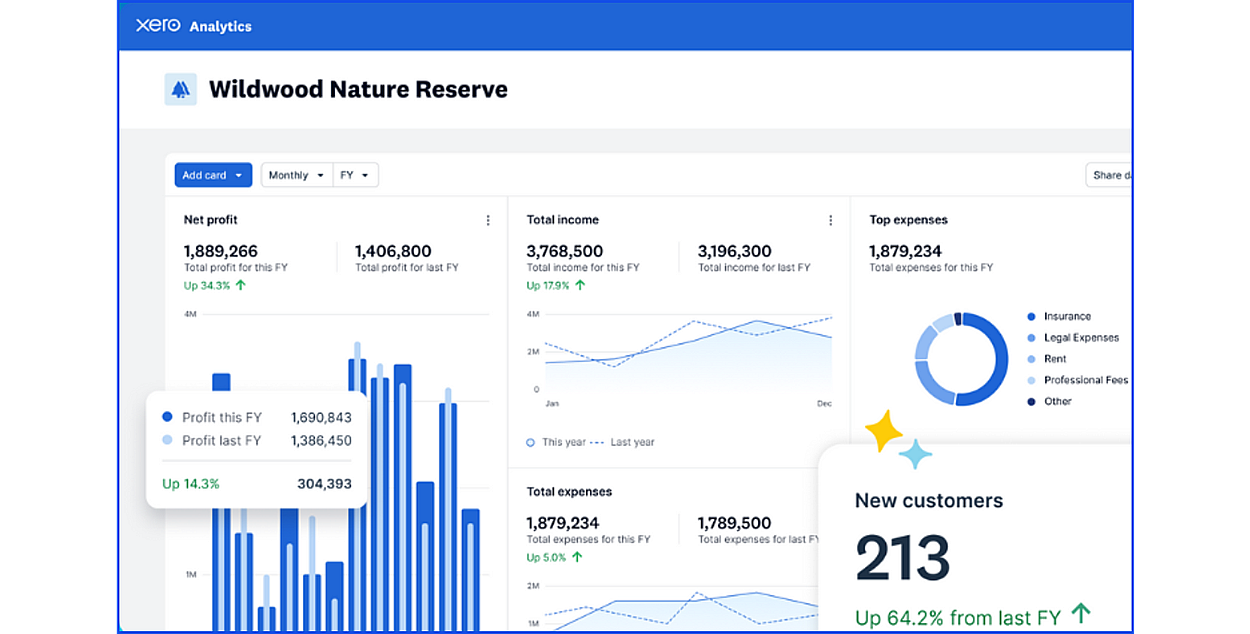The height and width of the screenshot is (634, 1250).
Task: Select the Analytics menu item in the header
Action: (221, 26)
